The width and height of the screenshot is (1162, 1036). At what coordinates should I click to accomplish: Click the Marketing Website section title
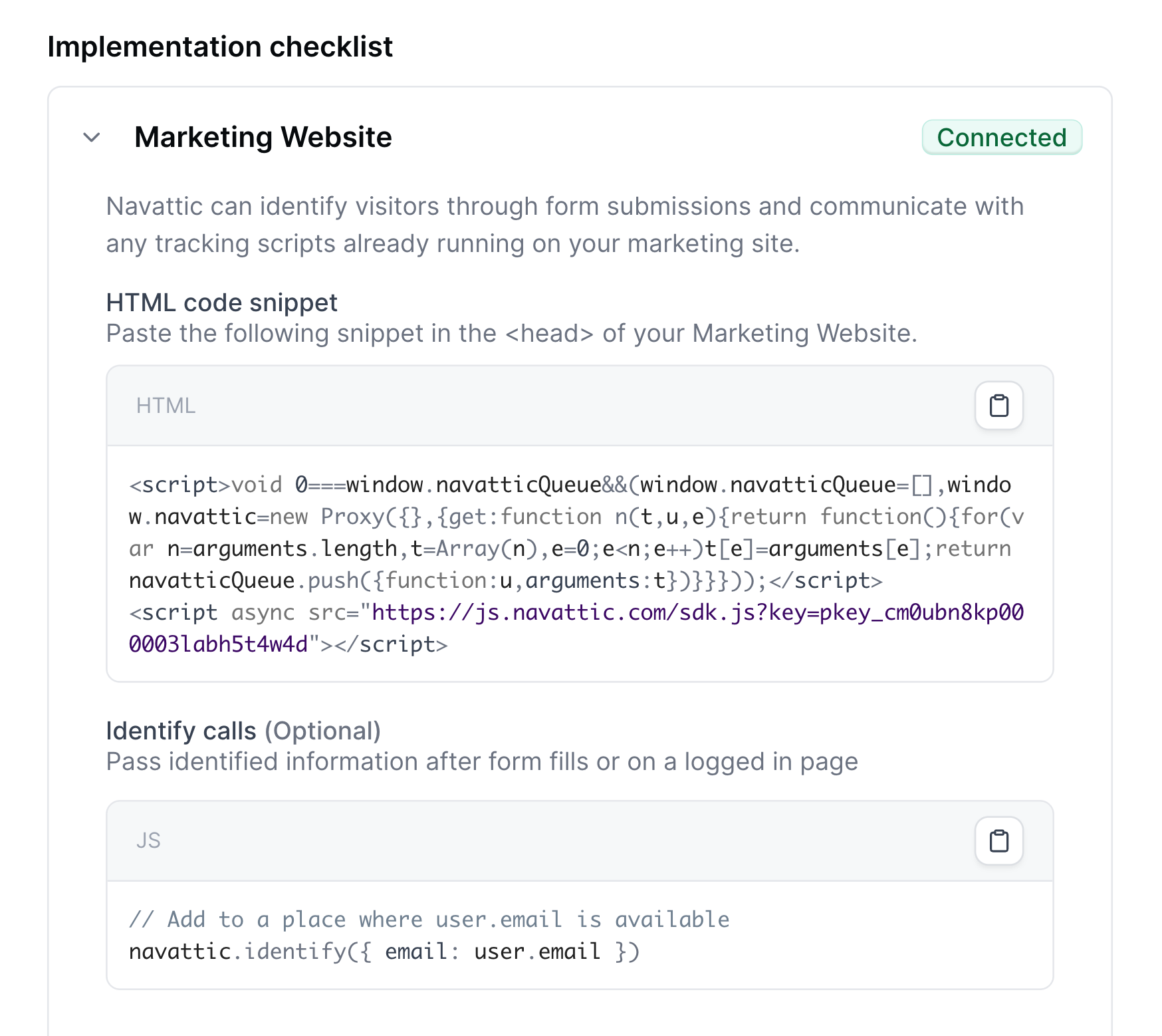point(263,138)
